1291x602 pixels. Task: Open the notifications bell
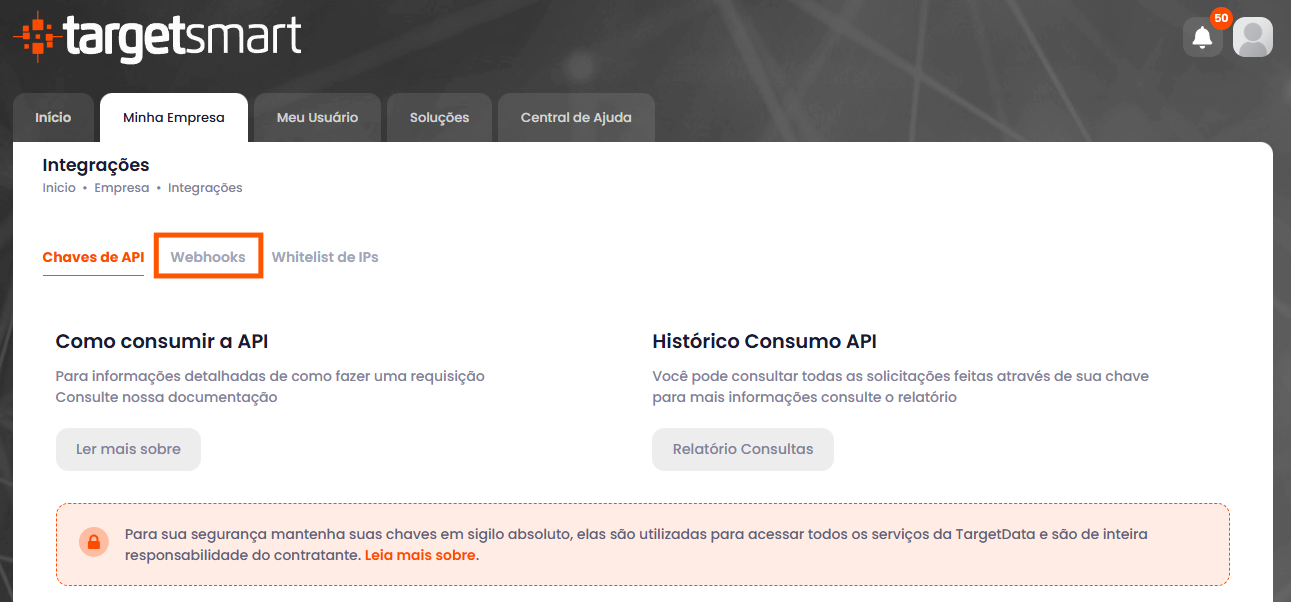click(x=1202, y=38)
